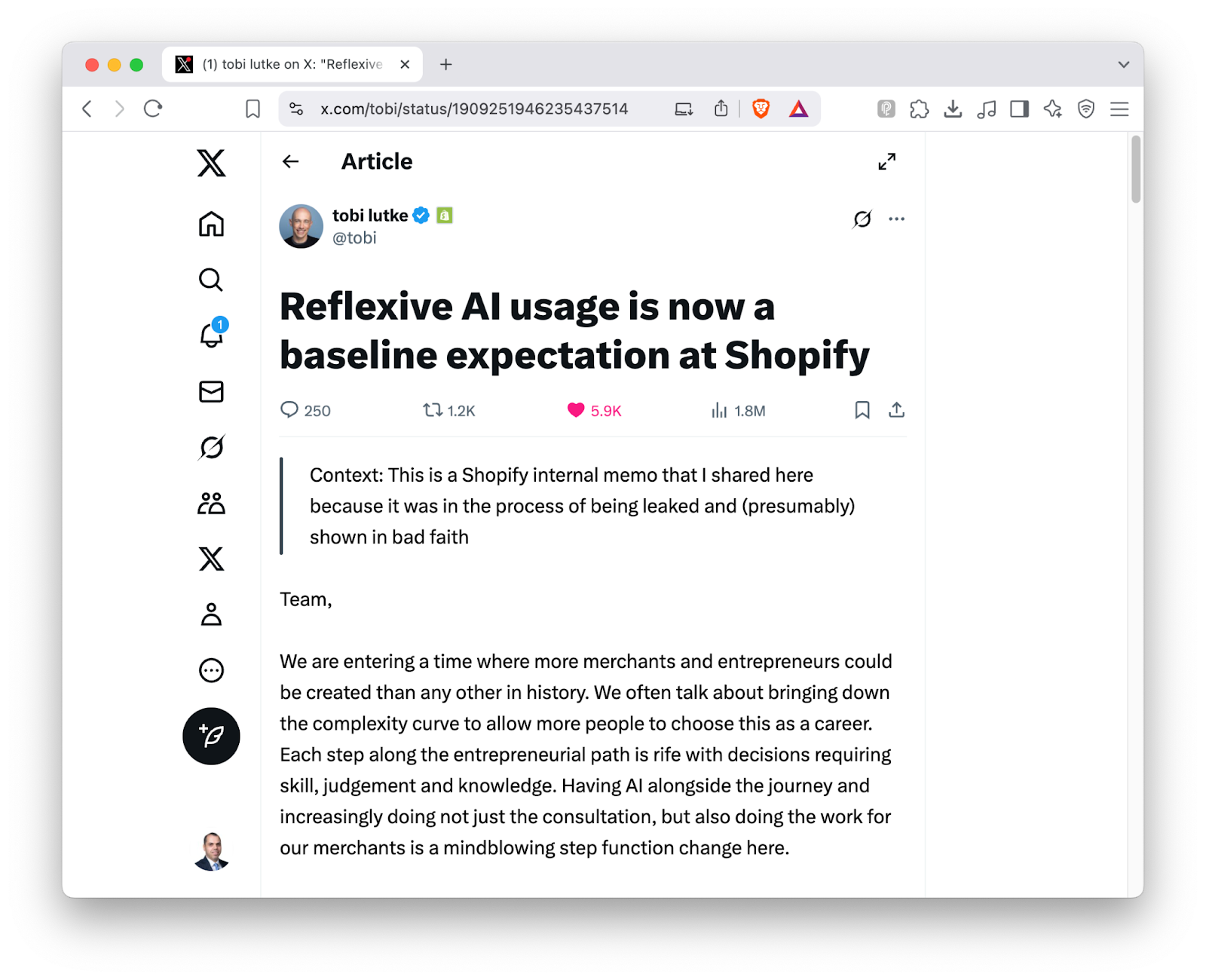Screen dimensions: 1206x980
Task: Open Premium X icon in sidebar
Action: [211, 559]
